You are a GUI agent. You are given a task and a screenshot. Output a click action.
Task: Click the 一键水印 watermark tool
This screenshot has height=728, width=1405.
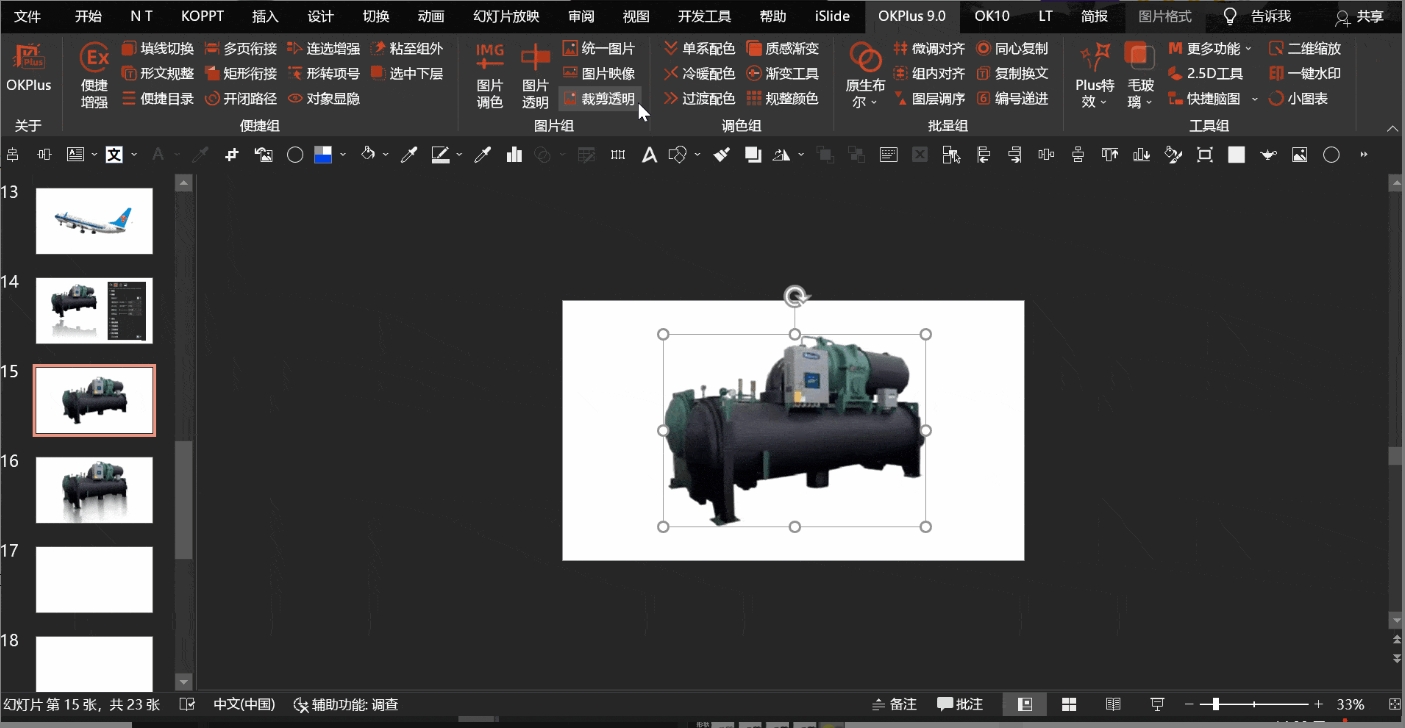point(1304,73)
